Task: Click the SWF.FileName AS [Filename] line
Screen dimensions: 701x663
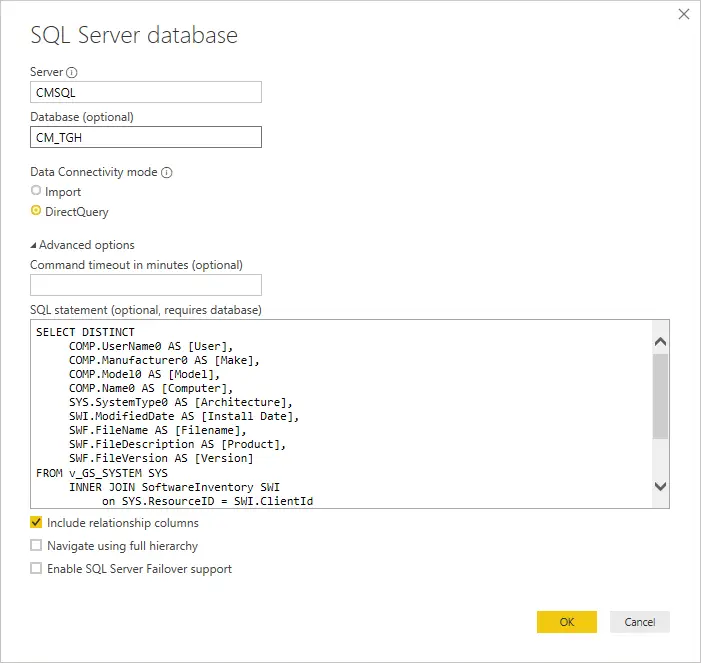Action: tap(157, 430)
